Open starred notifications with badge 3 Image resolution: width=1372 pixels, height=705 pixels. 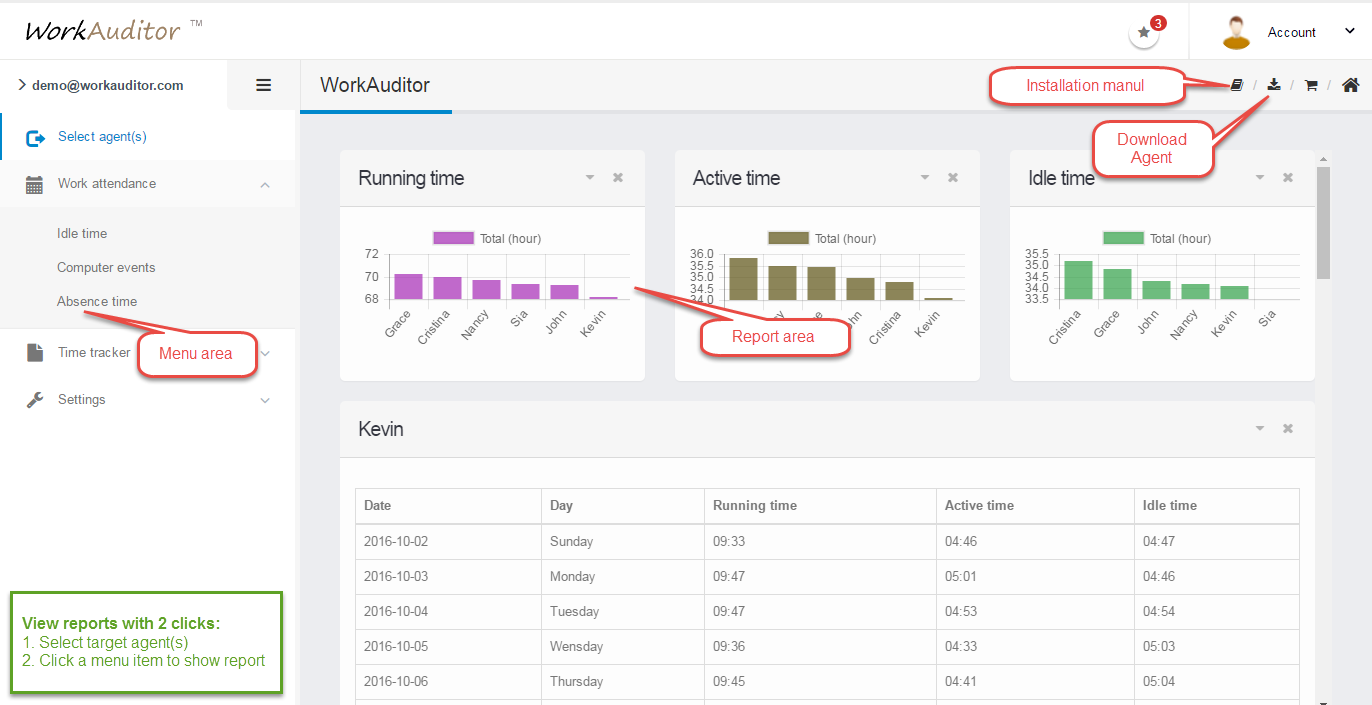point(1144,32)
